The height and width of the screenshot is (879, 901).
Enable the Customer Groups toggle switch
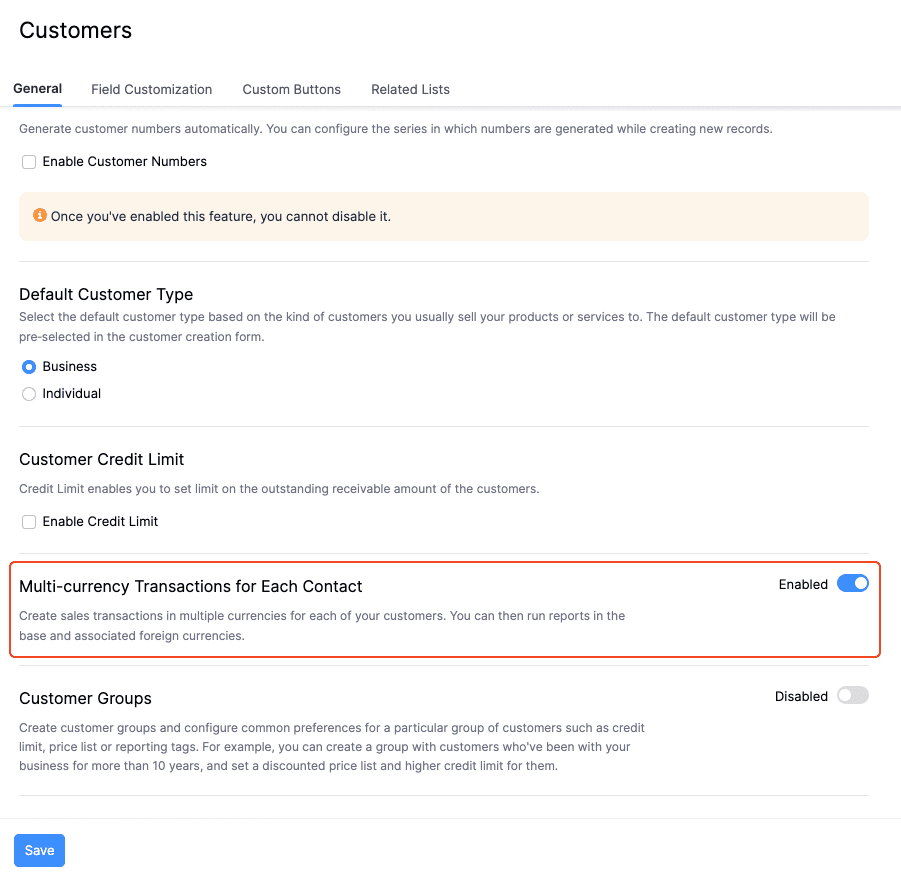[853, 696]
